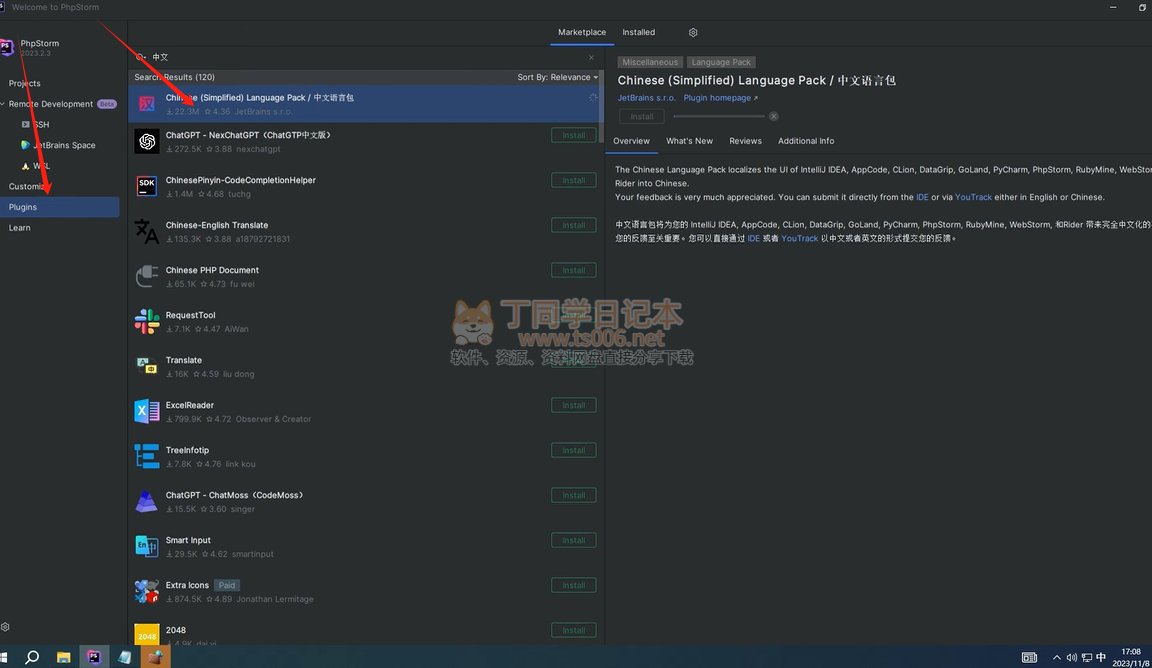This screenshot has width=1152, height=668.
Task: Switch to the Installed tab
Action: (x=638, y=32)
